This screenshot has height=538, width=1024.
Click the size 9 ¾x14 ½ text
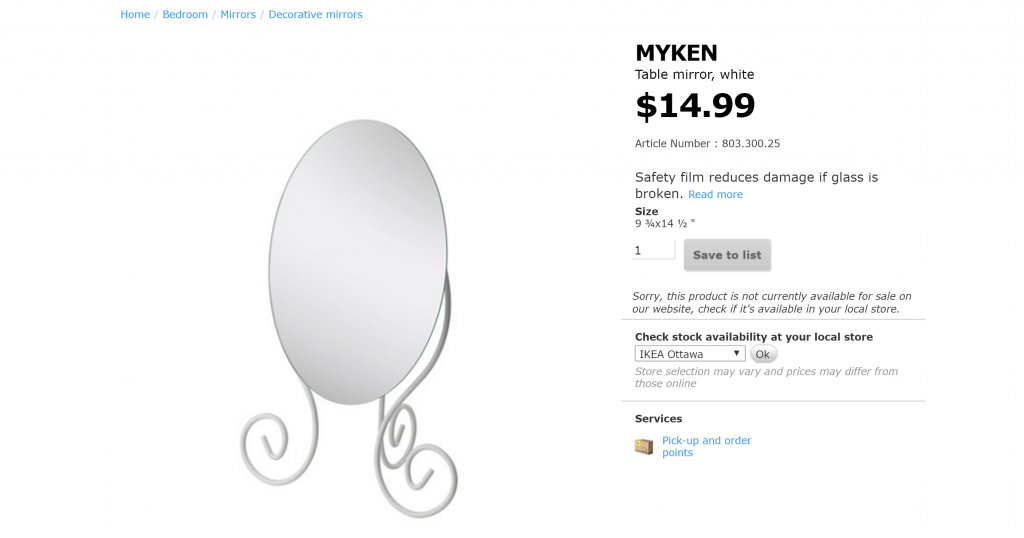(x=665, y=224)
